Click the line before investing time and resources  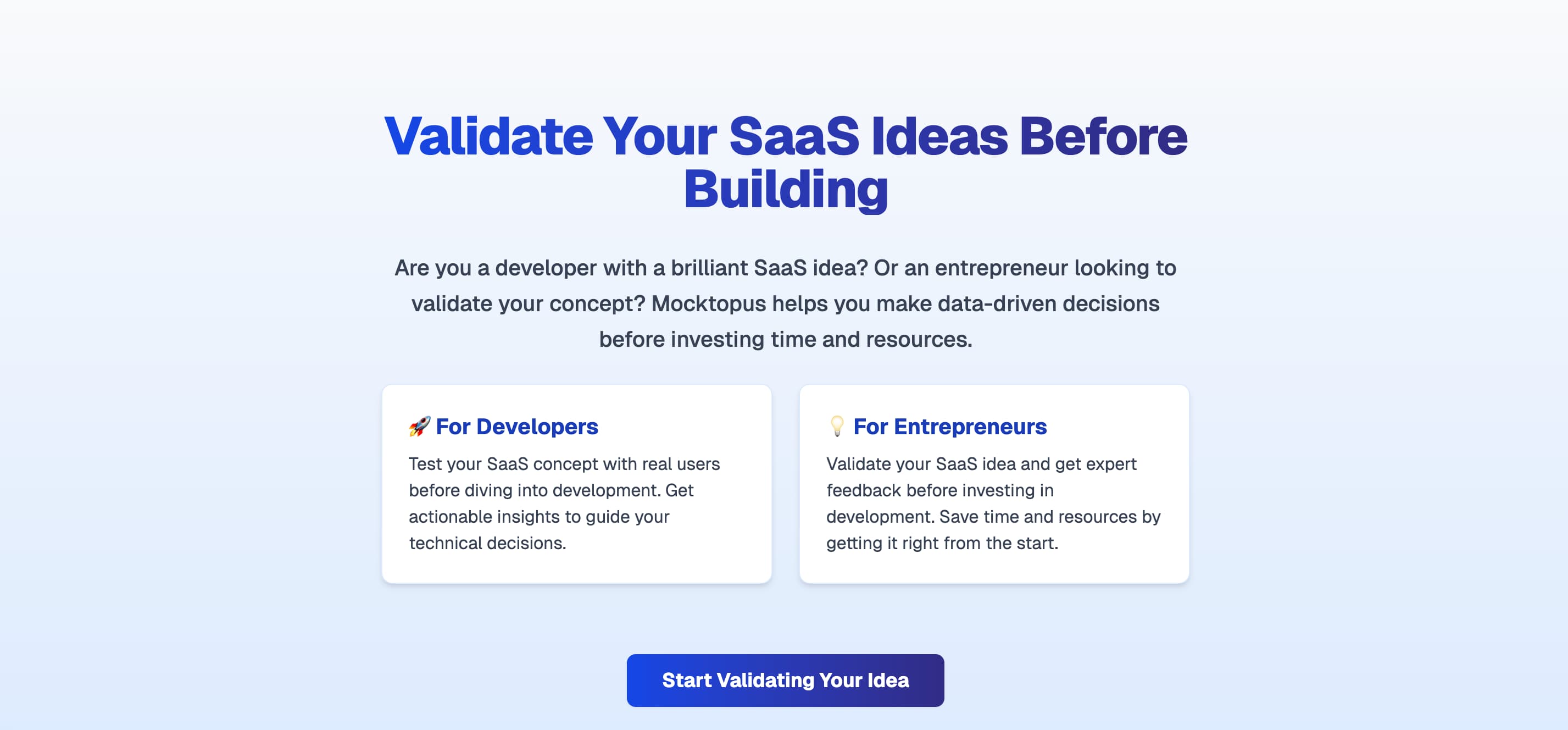coord(785,339)
